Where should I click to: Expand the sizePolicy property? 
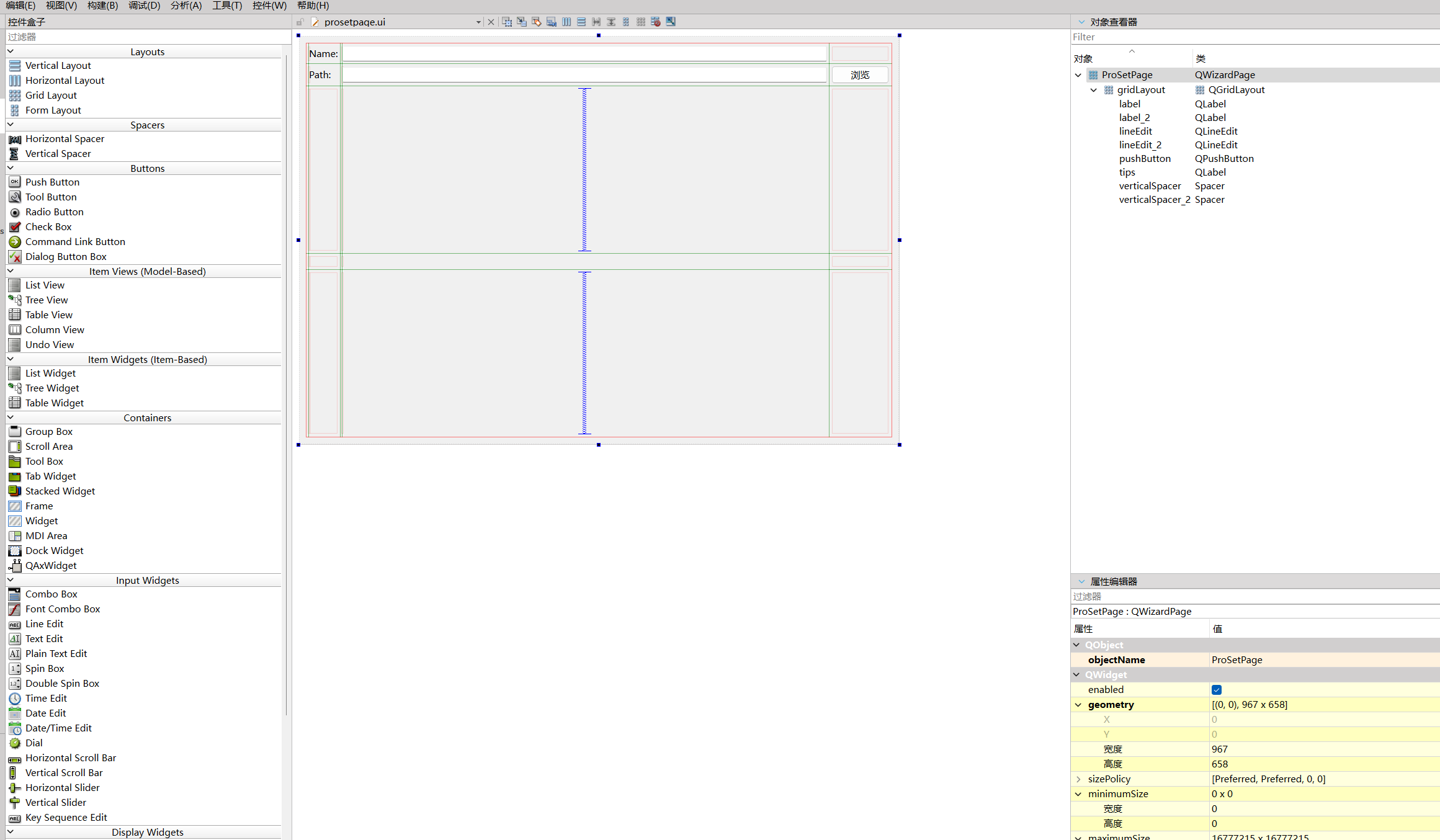1078,779
